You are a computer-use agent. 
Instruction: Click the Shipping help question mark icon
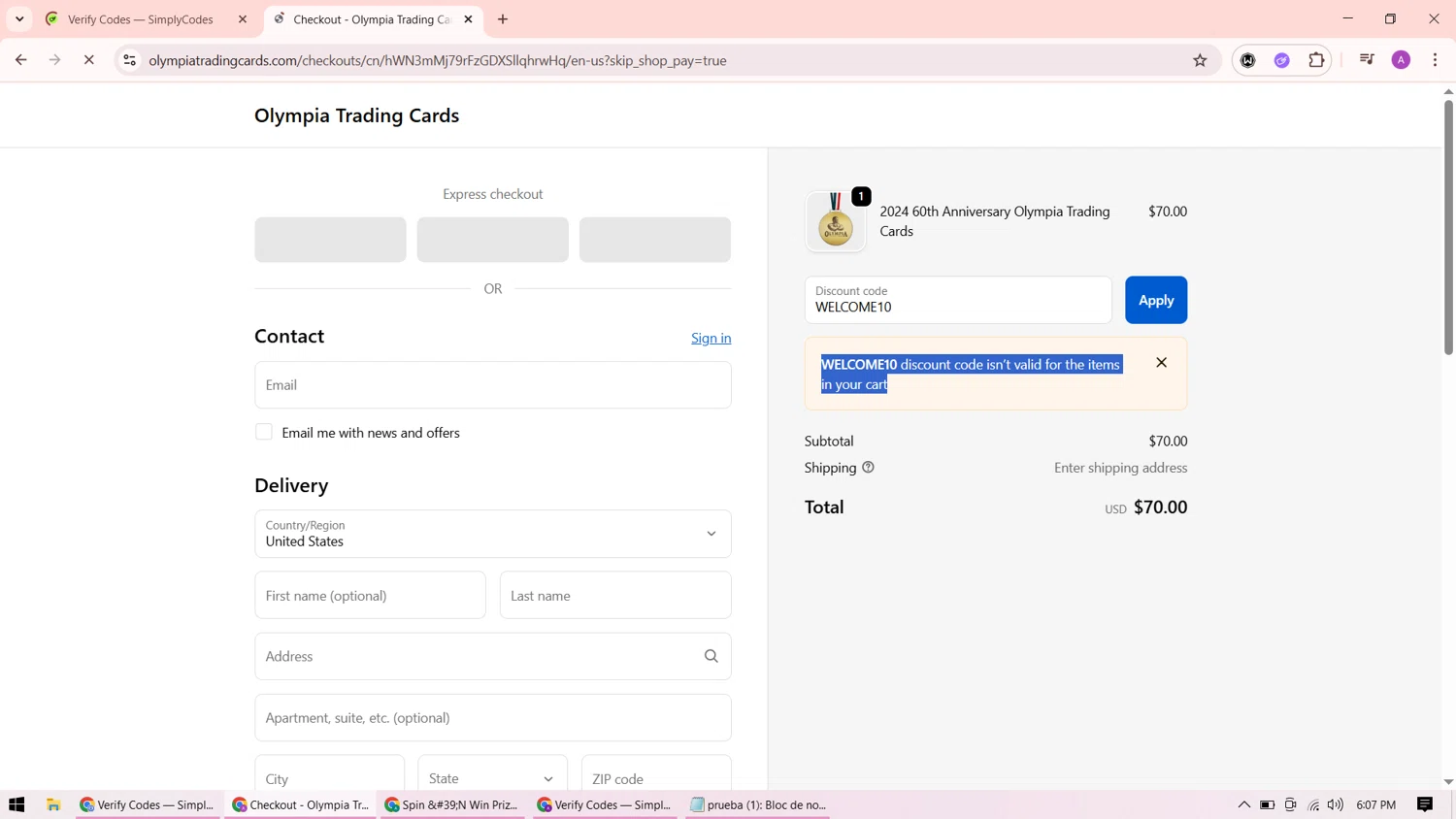pos(868,468)
